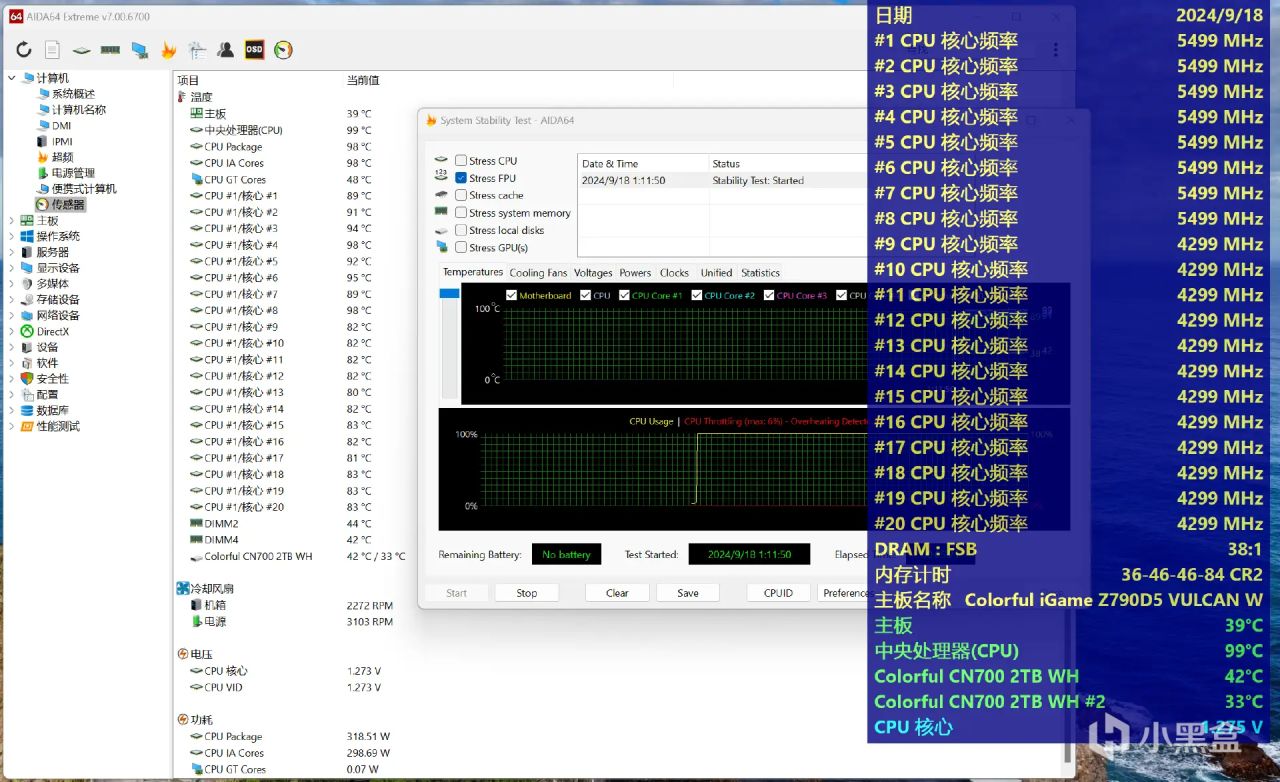Switch to the Cooling Fans tab
Screen dimensions: 1280x782
(538, 273)
